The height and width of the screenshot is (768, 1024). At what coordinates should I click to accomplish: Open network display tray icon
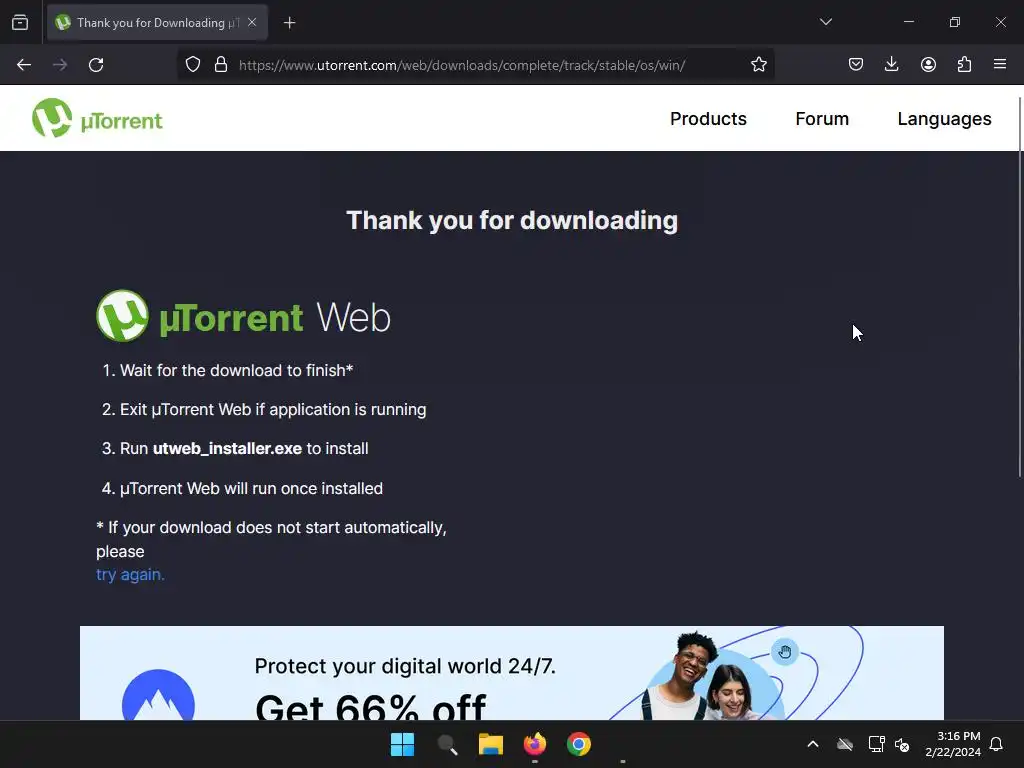click(x=876, y=744)
